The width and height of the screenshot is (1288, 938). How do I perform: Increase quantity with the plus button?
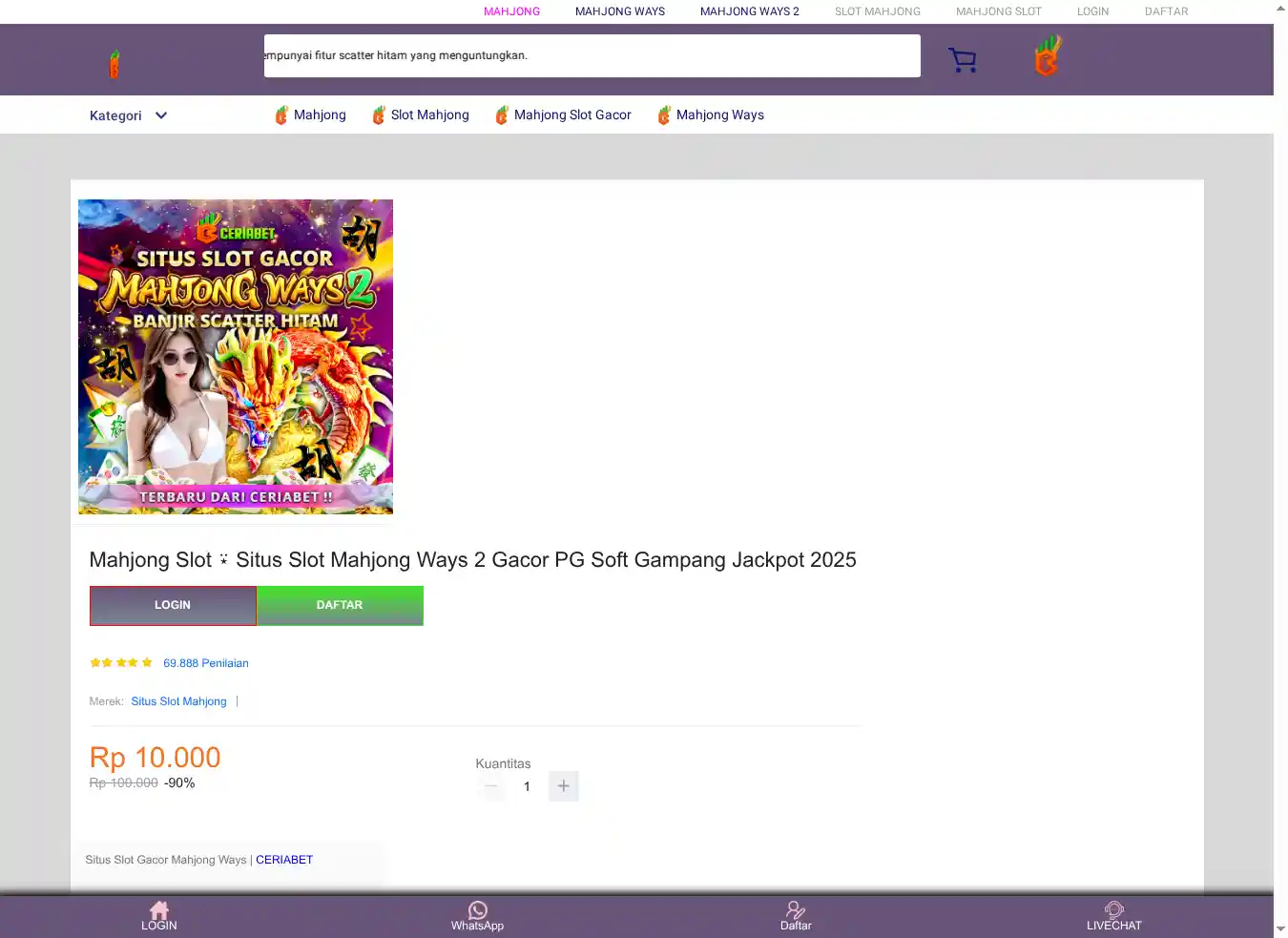(563, 786)
